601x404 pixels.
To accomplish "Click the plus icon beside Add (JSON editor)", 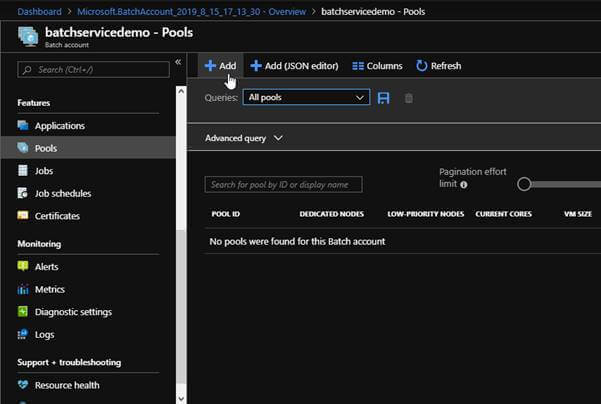I will (x=256, y=66).
